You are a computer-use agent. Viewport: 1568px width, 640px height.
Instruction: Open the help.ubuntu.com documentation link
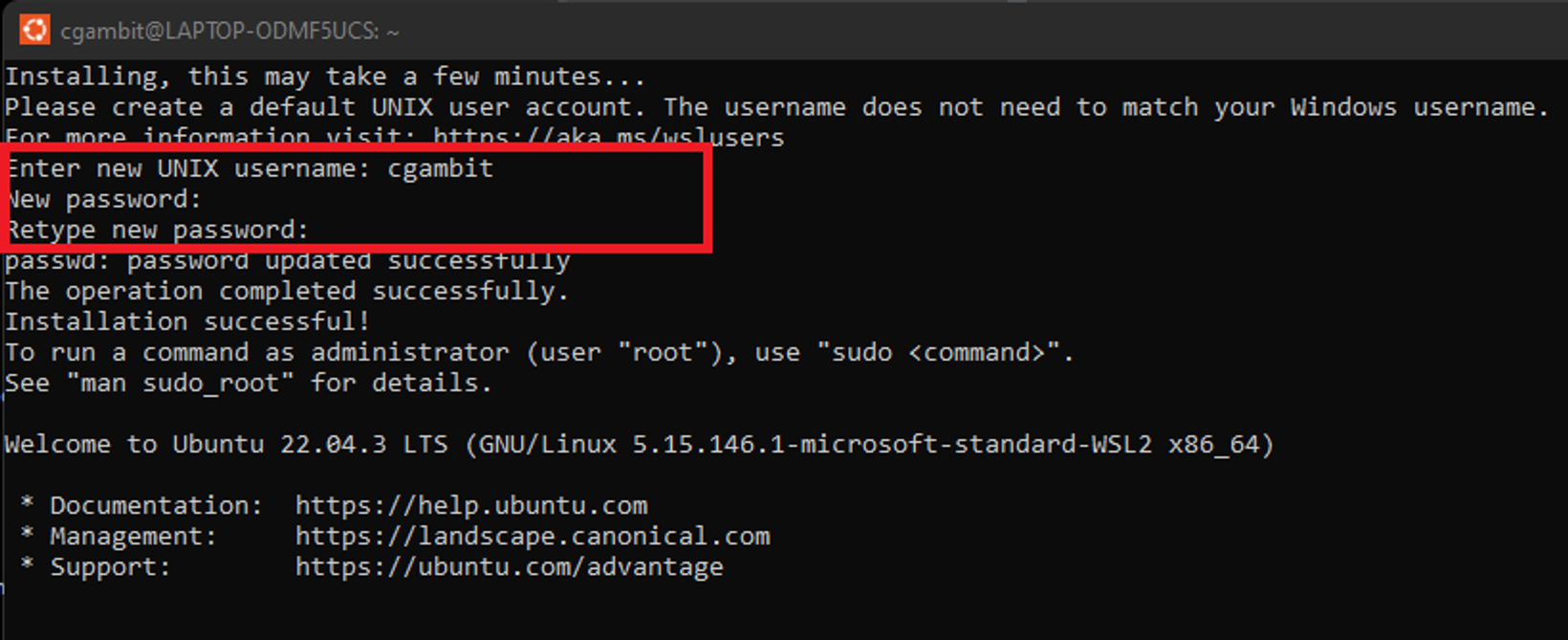pyautogui.click(x=470, y=505)
